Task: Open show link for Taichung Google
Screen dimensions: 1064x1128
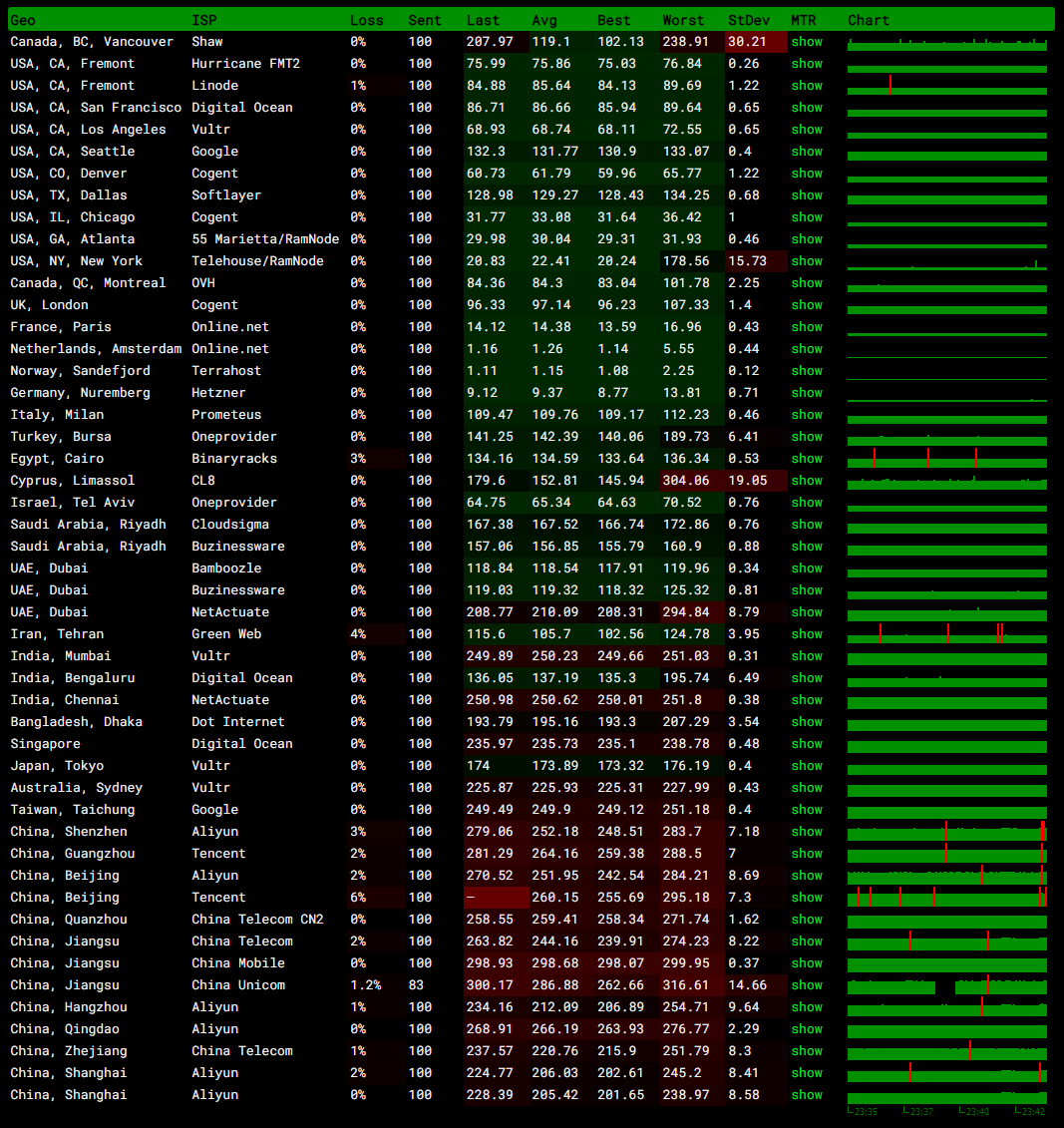Action: coord(807,809)
